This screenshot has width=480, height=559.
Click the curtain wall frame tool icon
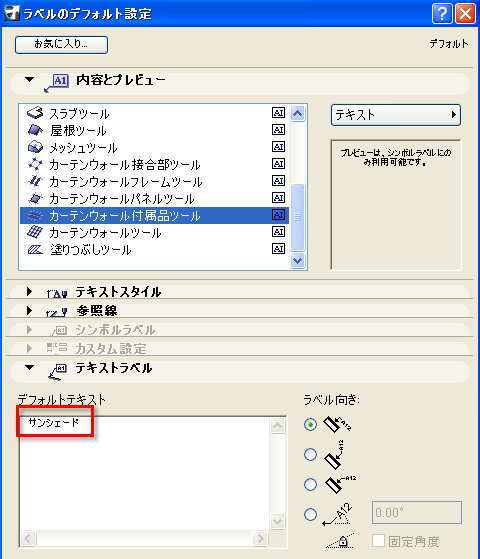(35, 181)
